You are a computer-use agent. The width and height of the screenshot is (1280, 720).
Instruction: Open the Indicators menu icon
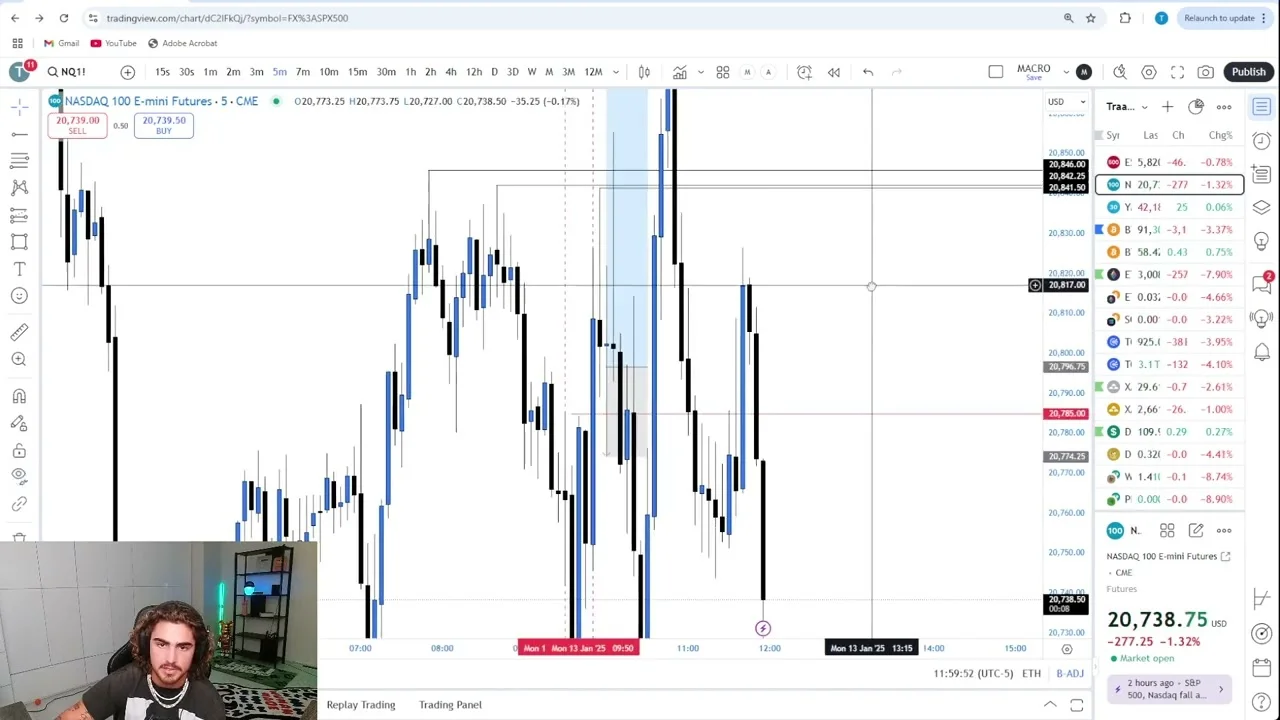coord(680,72)
